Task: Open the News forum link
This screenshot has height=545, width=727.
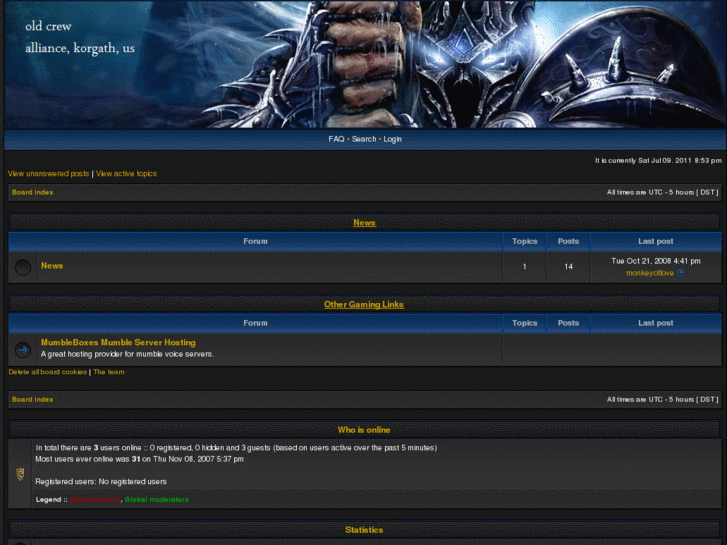Action: [52, 266]
